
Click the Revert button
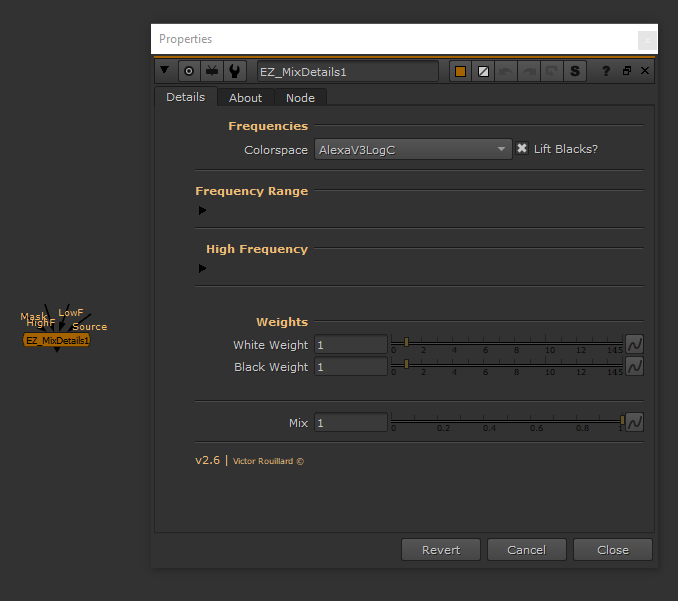coord(441,549)
